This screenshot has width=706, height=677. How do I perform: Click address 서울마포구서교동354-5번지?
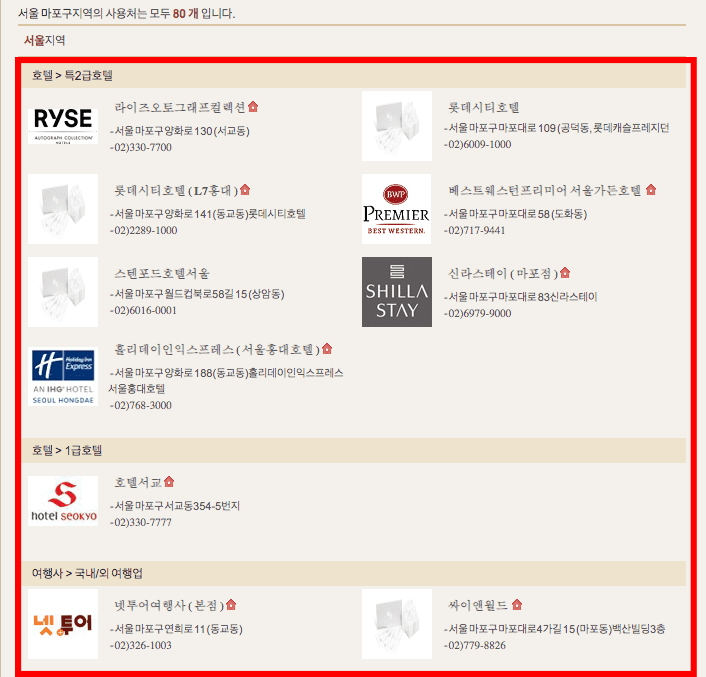point(175,505)
